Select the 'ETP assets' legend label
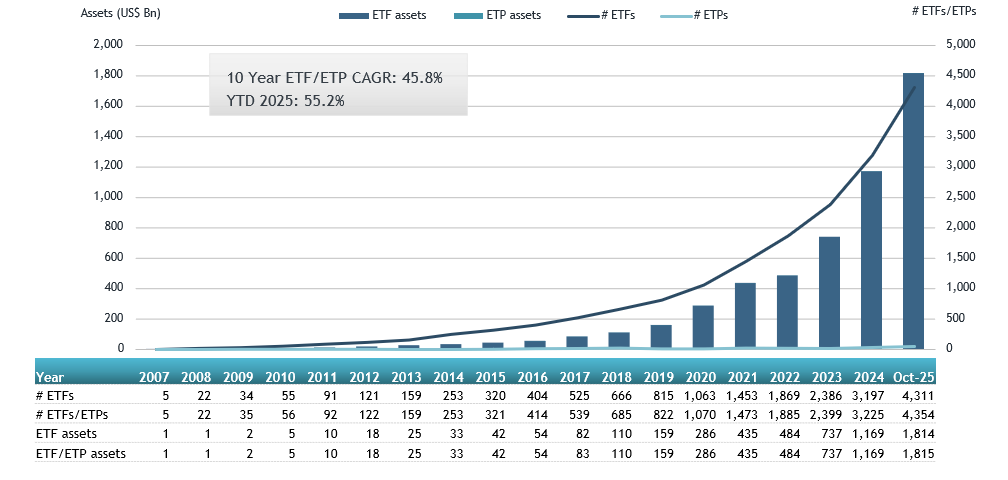The height and width of the screenshot is (480, 1008). [514, 15]
